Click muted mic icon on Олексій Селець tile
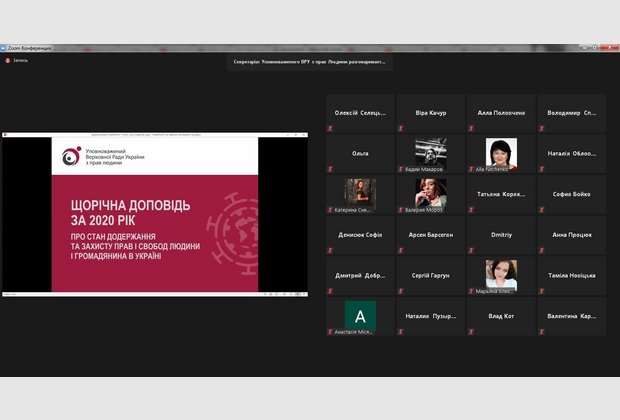620x420 pixels. 331,128
